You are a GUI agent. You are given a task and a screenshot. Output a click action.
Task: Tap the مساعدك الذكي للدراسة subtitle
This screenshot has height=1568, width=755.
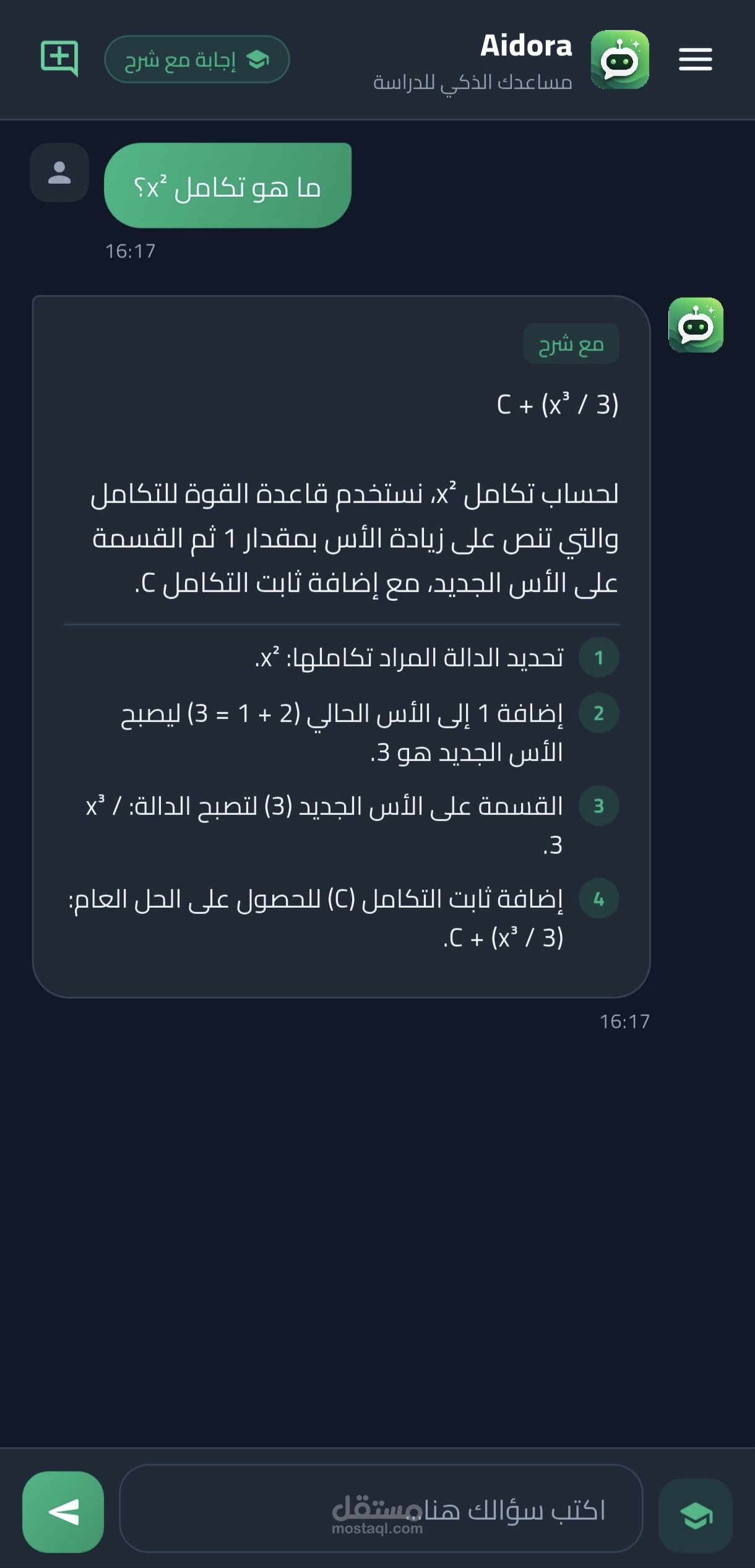472,82
